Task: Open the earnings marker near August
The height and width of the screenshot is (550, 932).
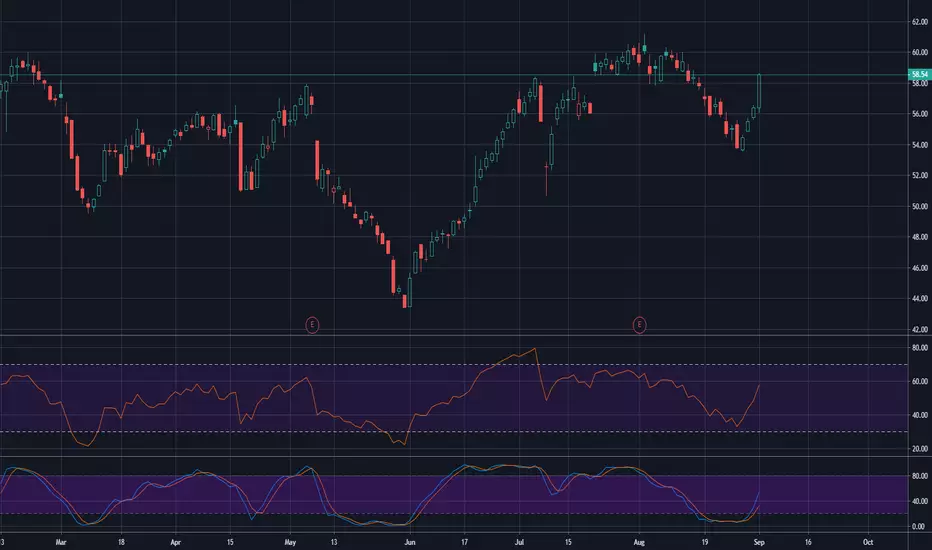Action: (639, 325)
